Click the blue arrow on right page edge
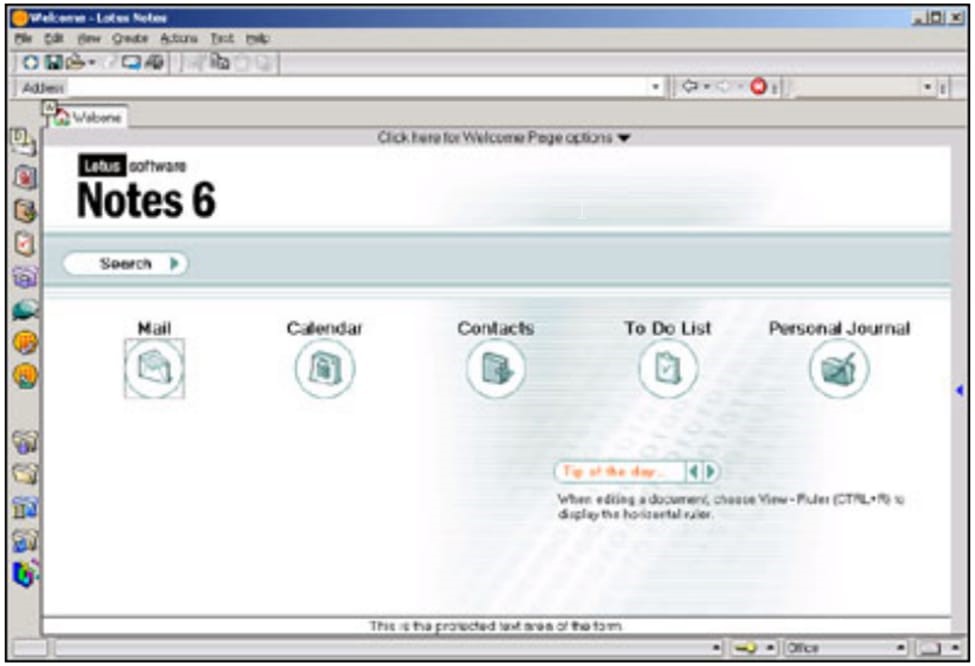This screenshot has height=666, width=975. (x=959, y=391)
